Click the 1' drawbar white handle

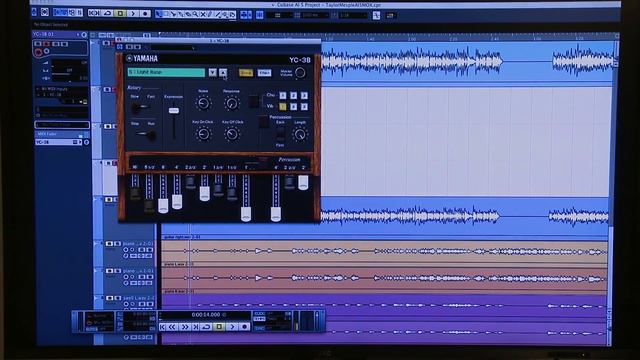click(246, 214)
